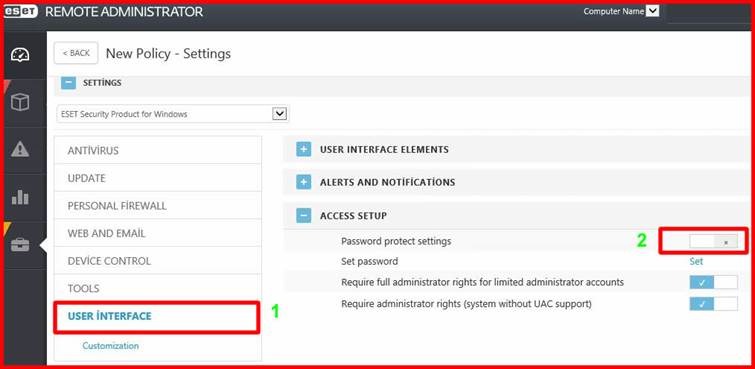Select the PERSONAL FIREWALL category
The width and height of the screenshot is (755, 369).
tap(158, 206)
